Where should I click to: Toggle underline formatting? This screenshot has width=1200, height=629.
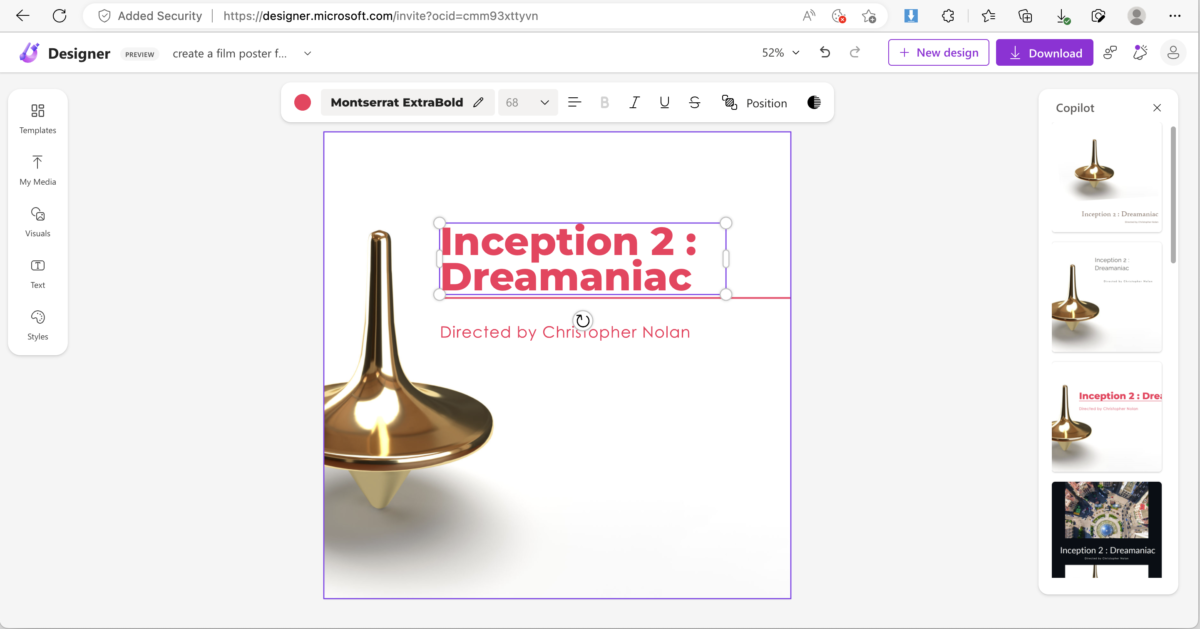pyautogui.click(x=664, y=103)
